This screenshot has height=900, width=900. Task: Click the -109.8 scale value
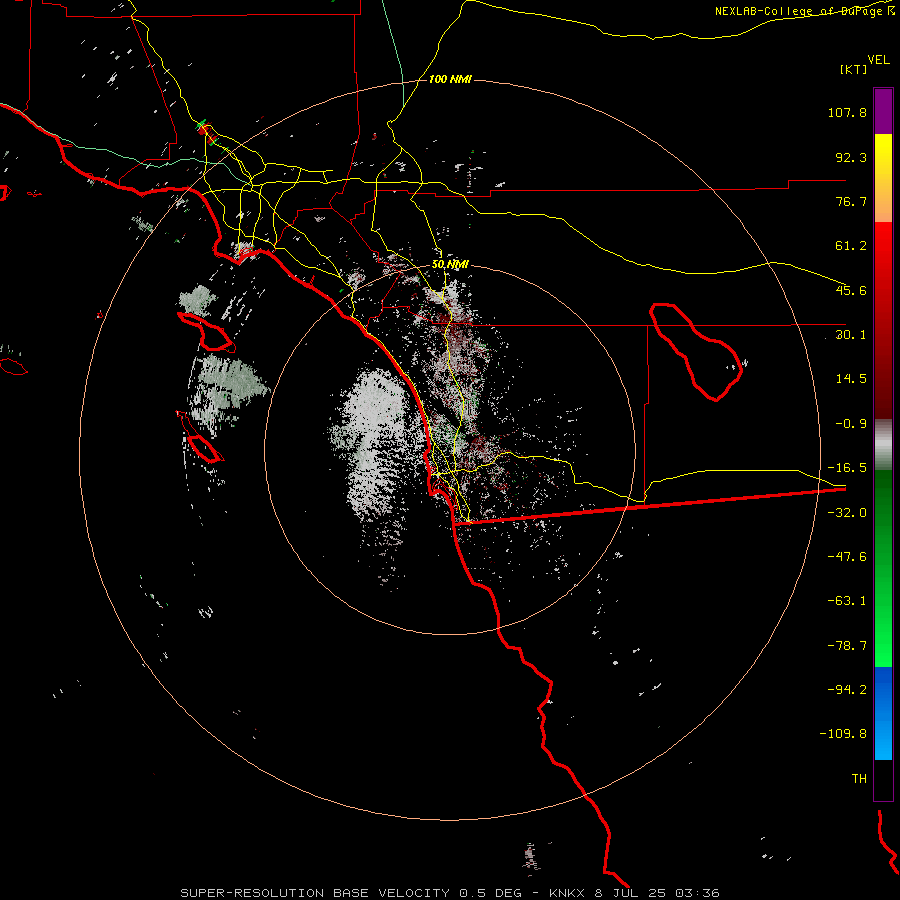tap(843, 734)
